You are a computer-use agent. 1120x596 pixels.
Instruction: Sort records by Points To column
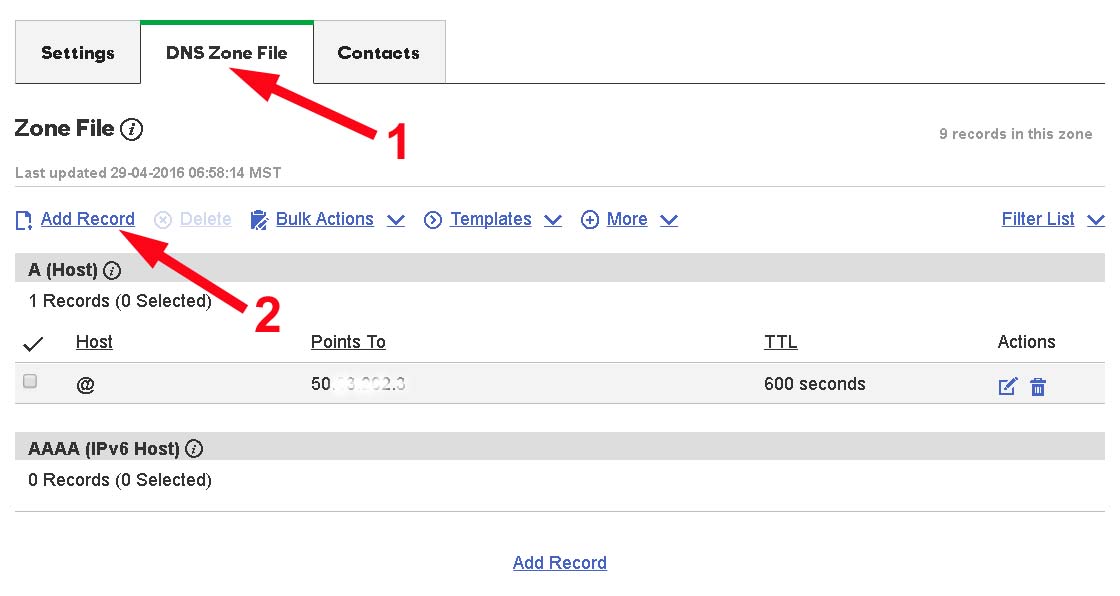click(348, 342)
